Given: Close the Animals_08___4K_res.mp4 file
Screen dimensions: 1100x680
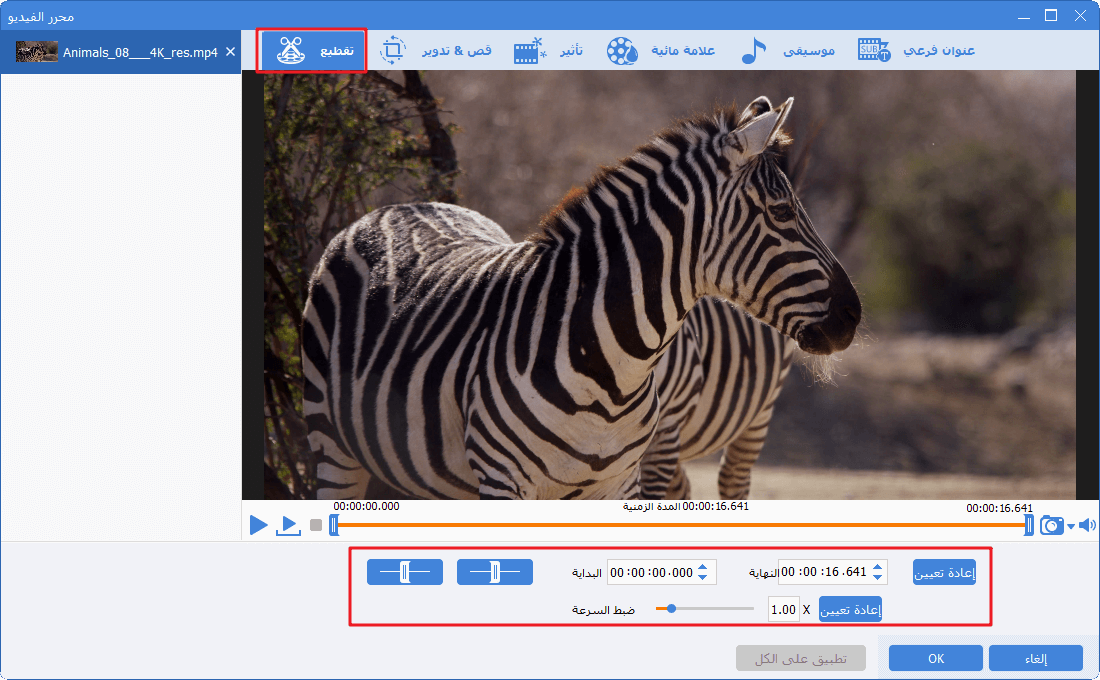Looking at the screenshot, I should pyautogui.click(x=230, y=52).
